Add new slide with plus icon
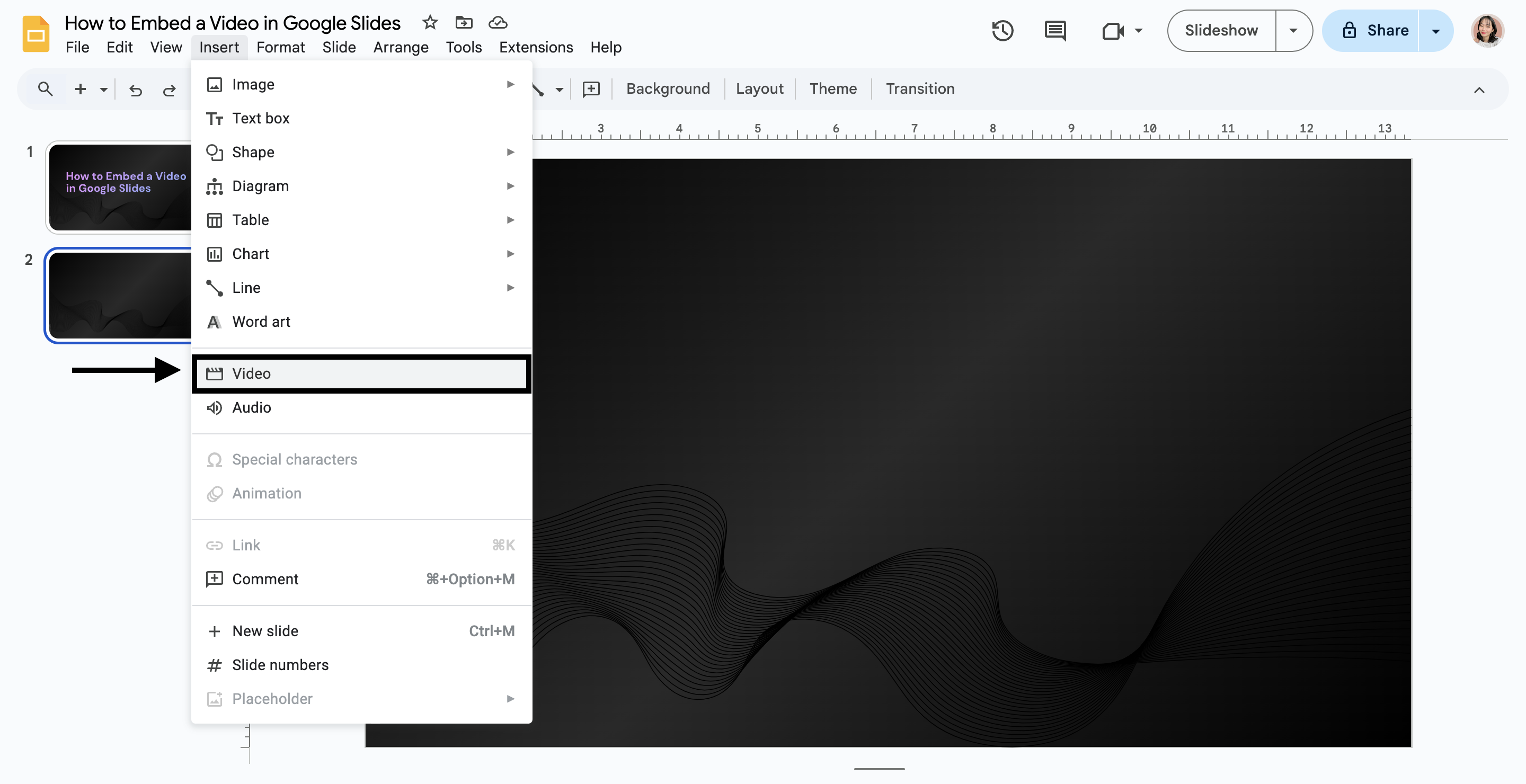 tap(80, 90)
